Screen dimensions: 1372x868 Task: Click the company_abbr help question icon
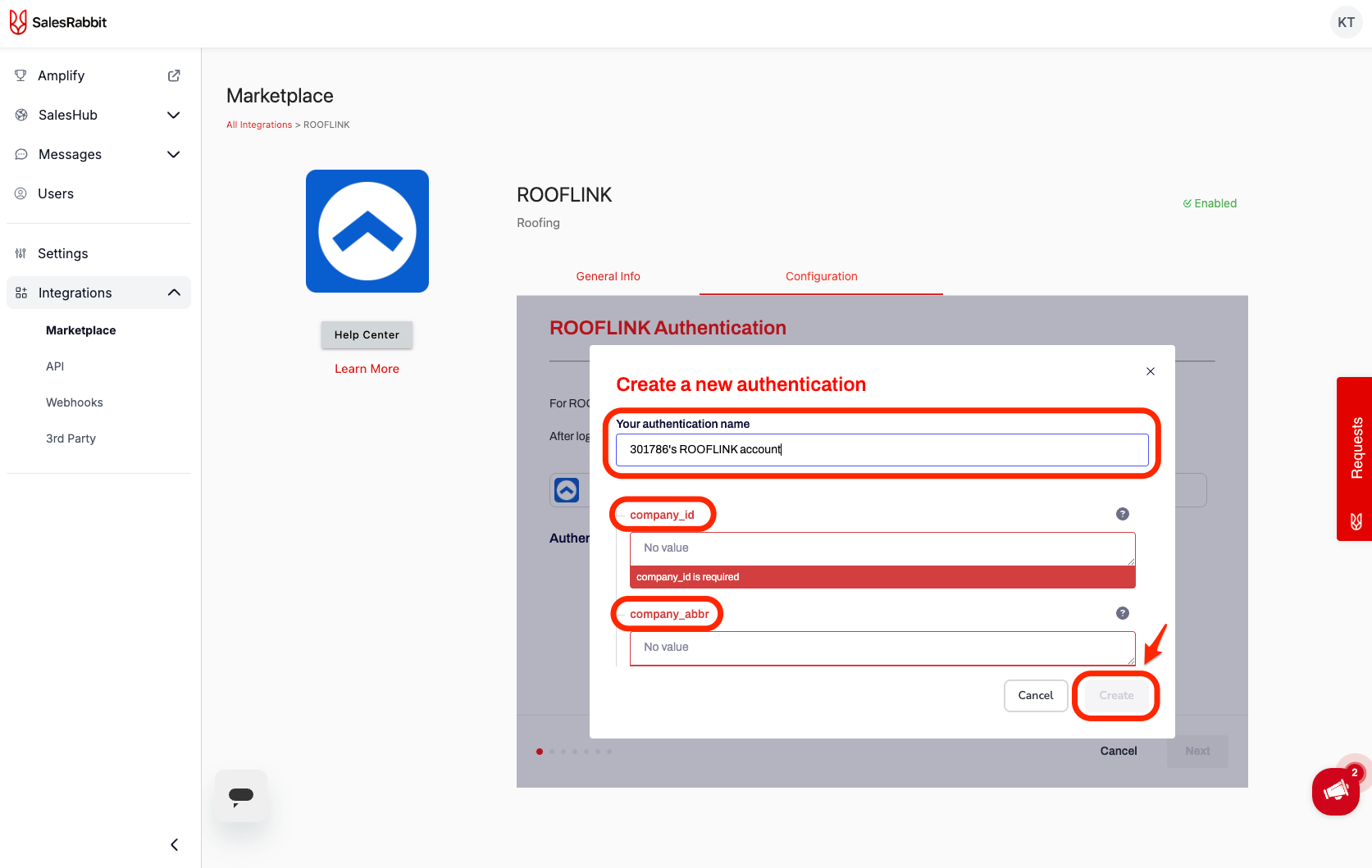(1122, 613)
